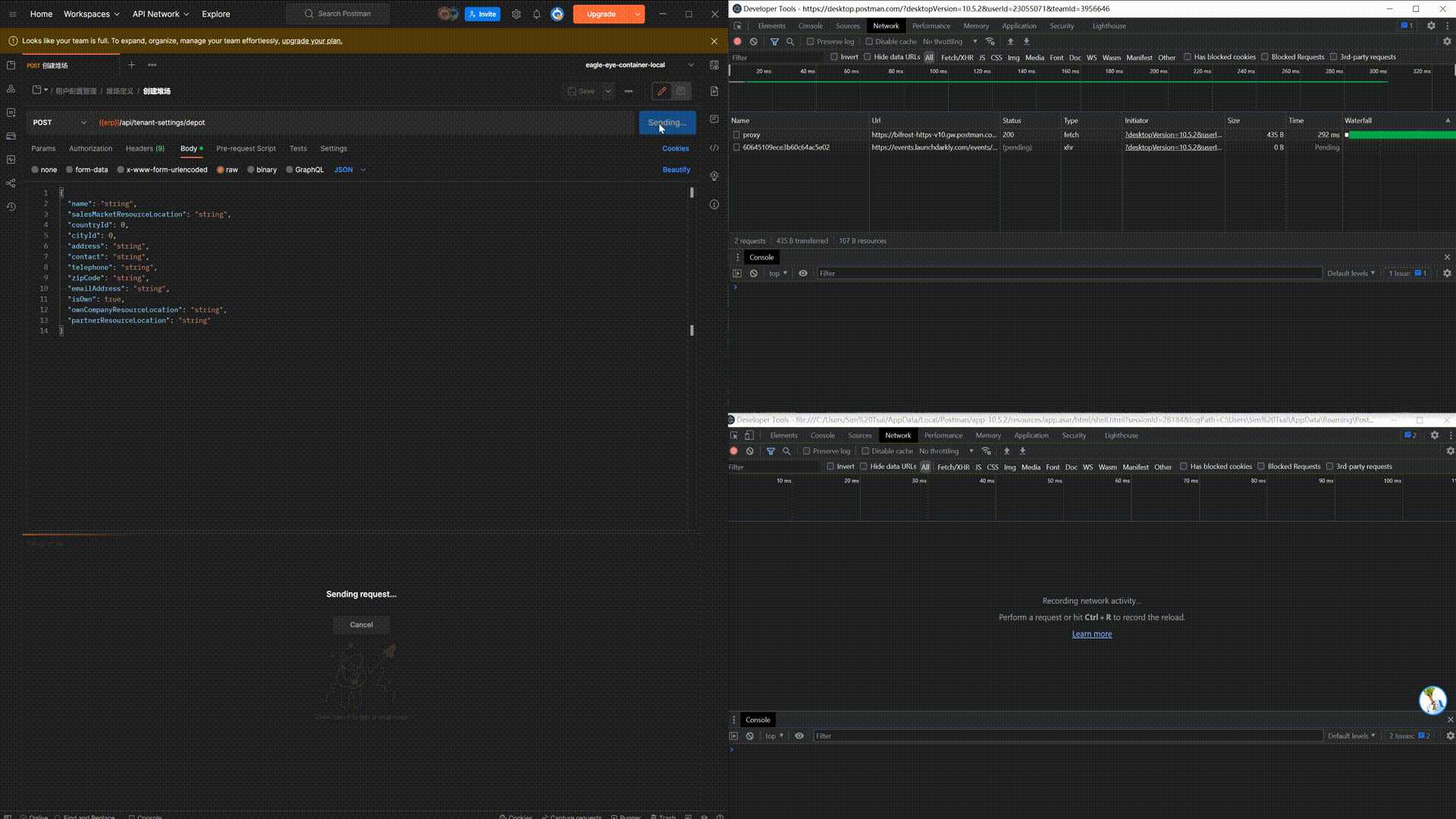Open the Flows icon in Postman sidebar
1456x819 pixels.
11,184
